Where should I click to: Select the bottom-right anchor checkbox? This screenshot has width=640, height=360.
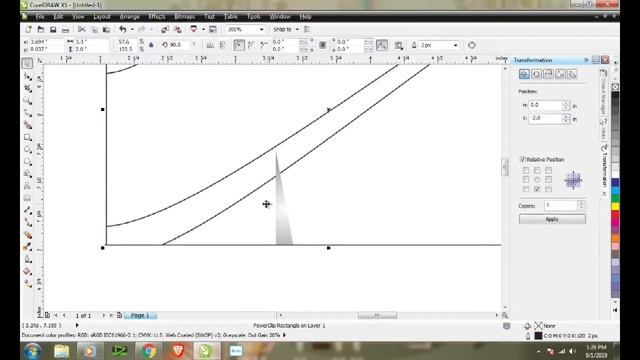[548, 189]
